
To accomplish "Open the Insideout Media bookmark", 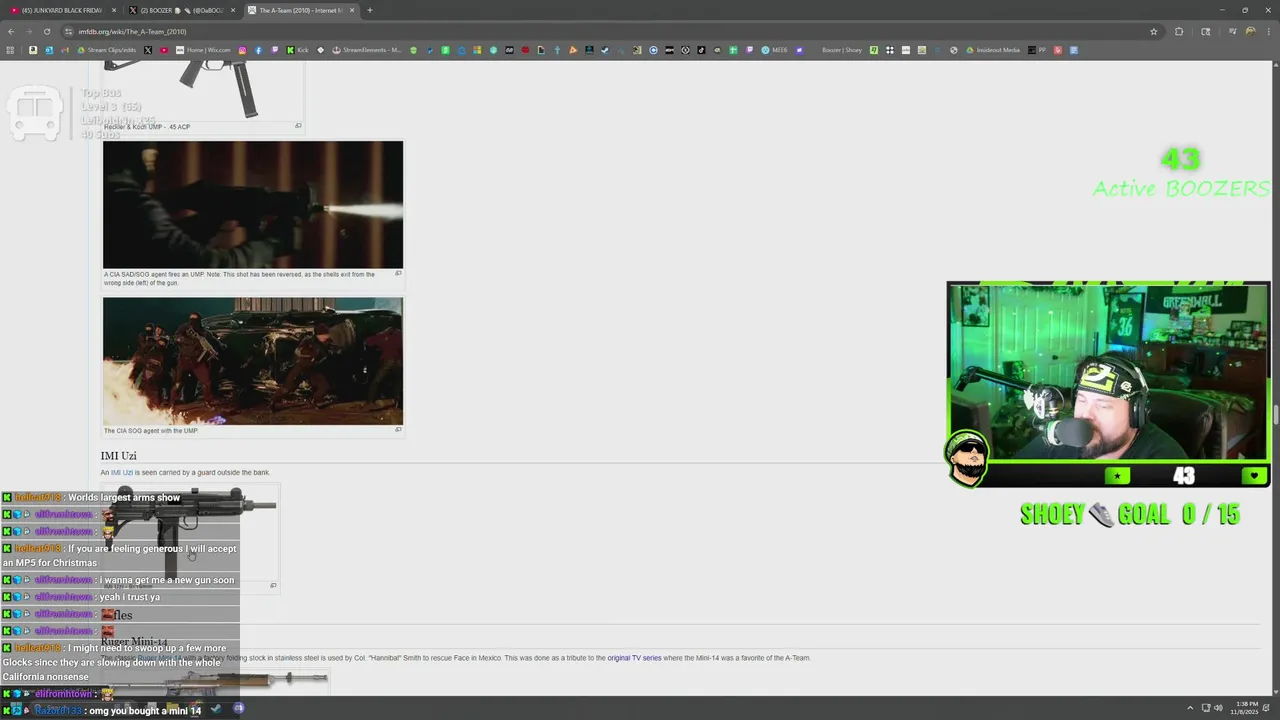I will click(993, 50).
